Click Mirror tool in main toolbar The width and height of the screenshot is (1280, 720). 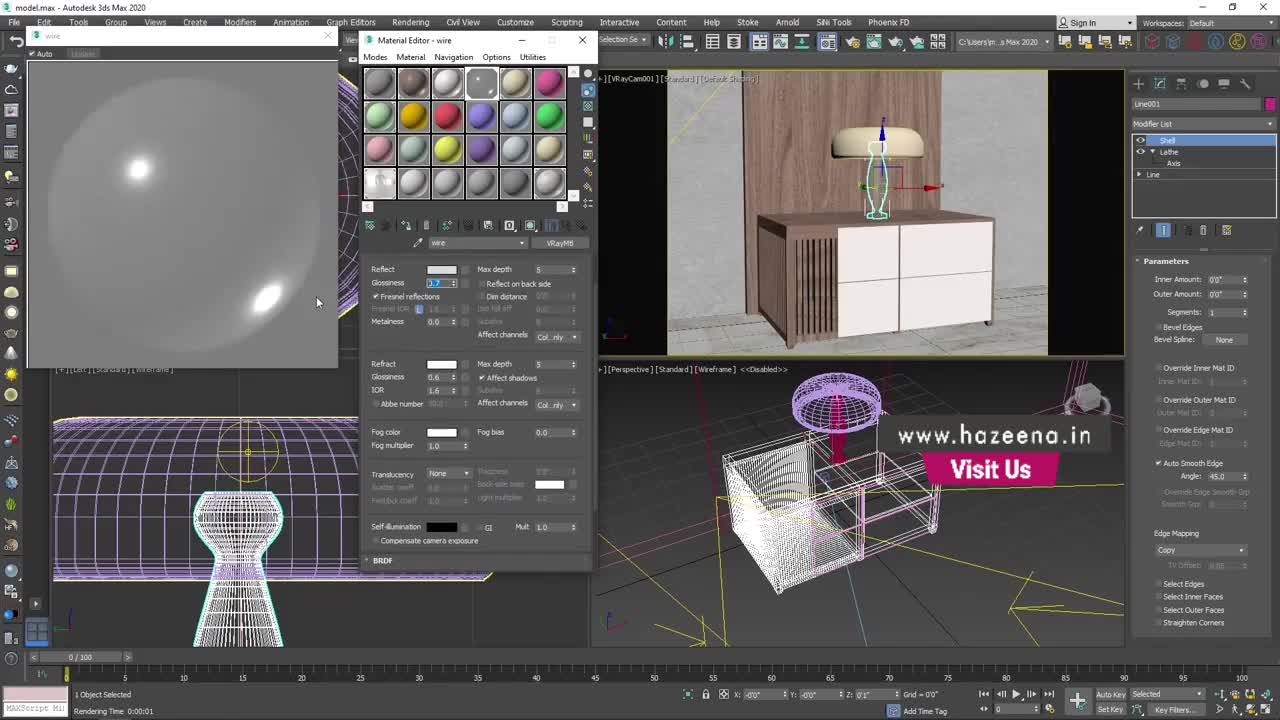point(665,41)
